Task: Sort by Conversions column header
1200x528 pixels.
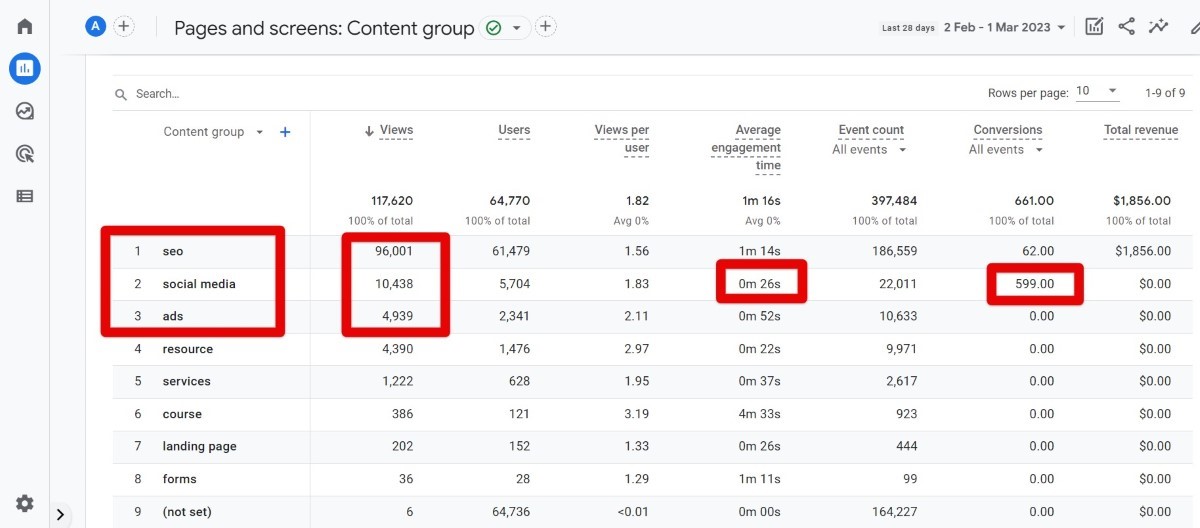Action: tap(1008, 130)
